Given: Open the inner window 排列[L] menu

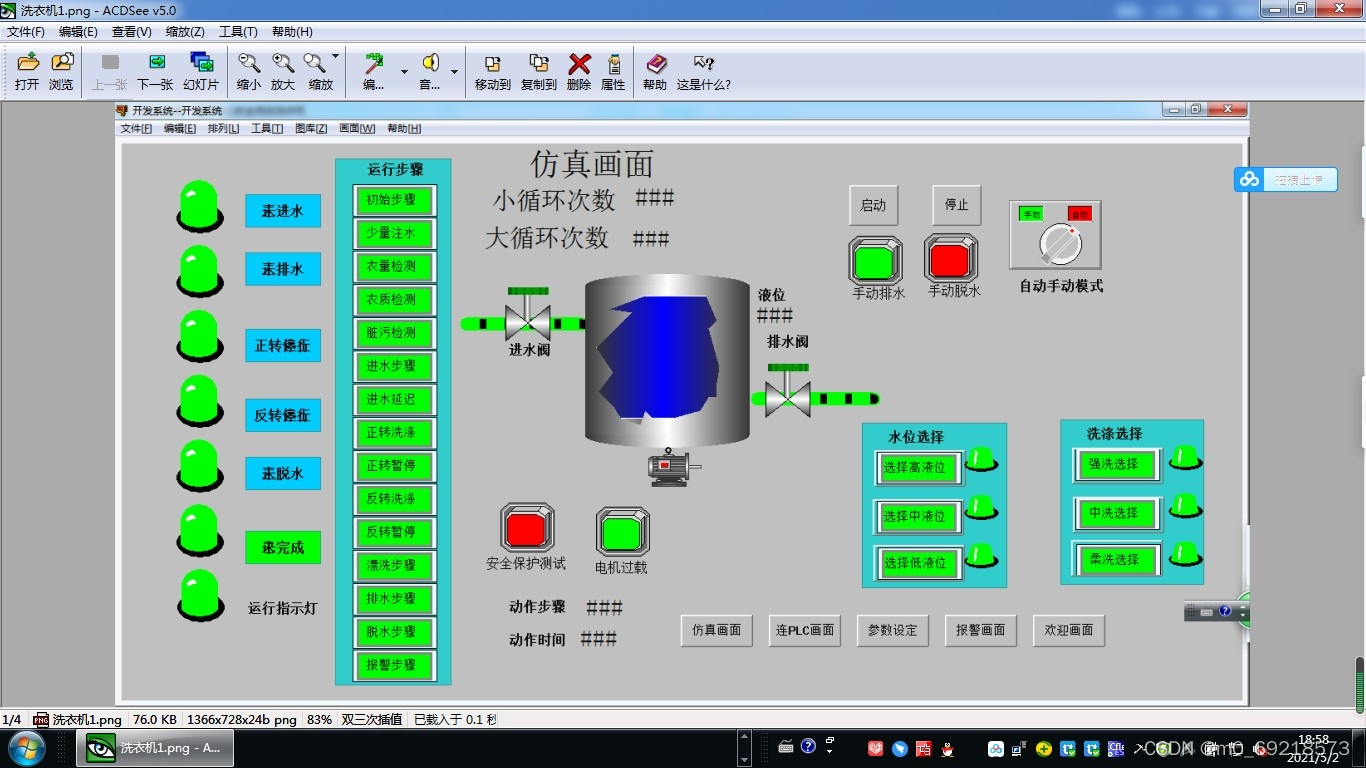Looking at the screenshot, I should tap(223, 129).
